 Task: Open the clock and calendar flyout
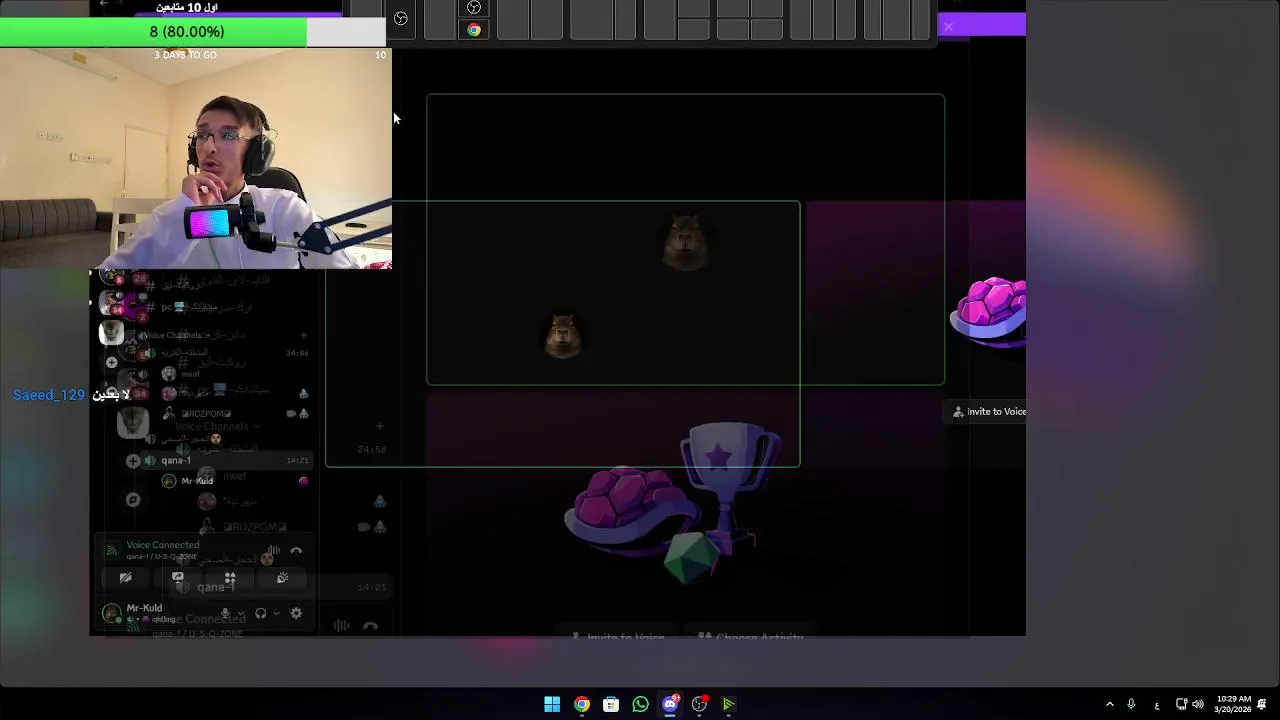coord(1233,704)
